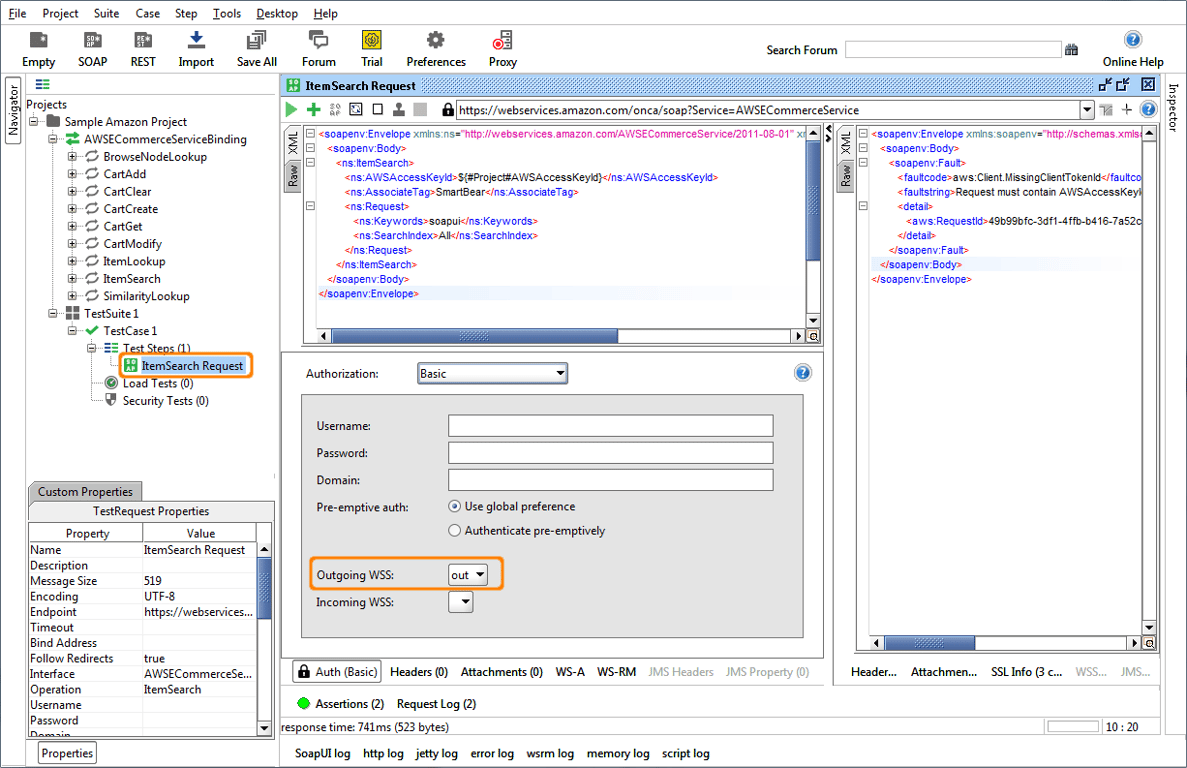
Task: Expand the CartAdd operation node
Action: click(x=72, y=174)
